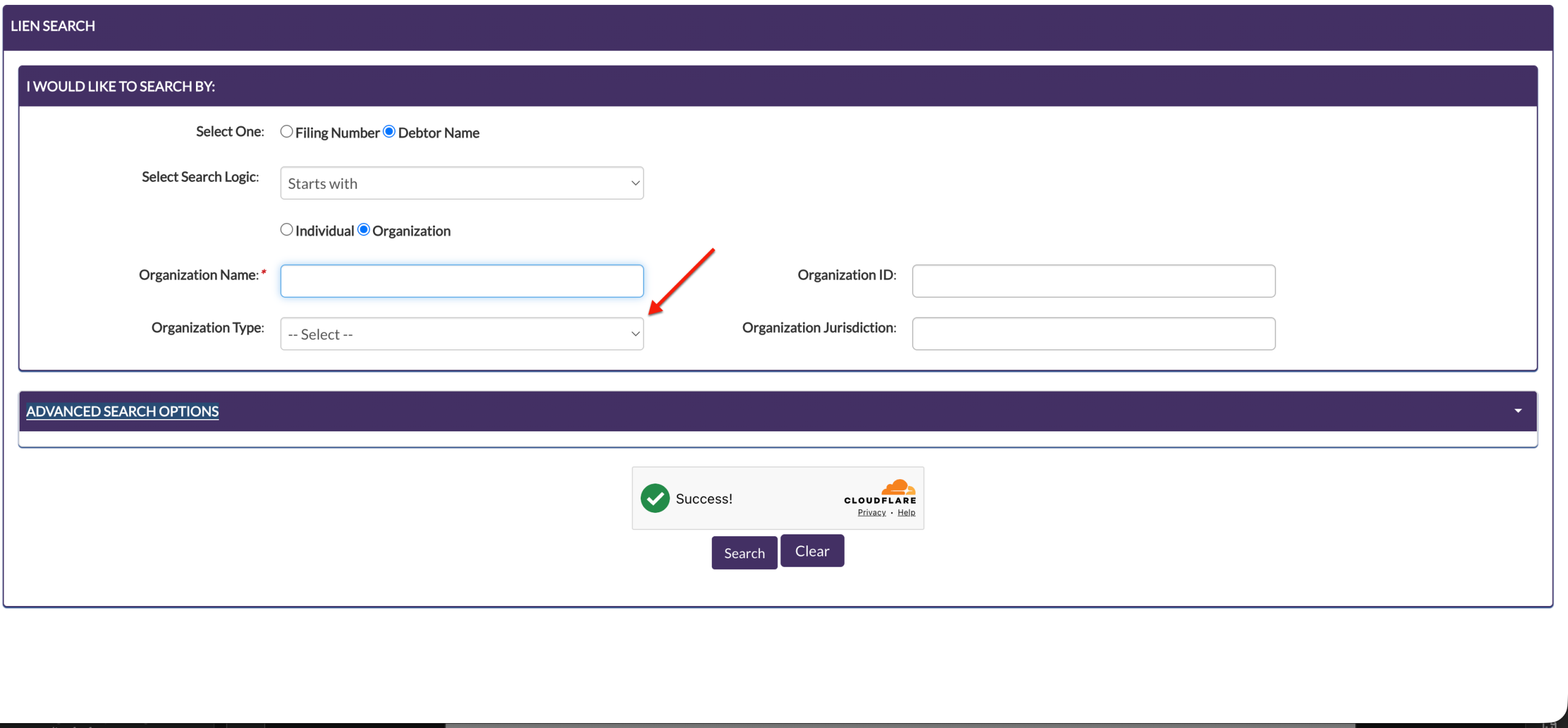Click the 'Success!' verification text
The image size is (1568, 728).
pos(704,499)
